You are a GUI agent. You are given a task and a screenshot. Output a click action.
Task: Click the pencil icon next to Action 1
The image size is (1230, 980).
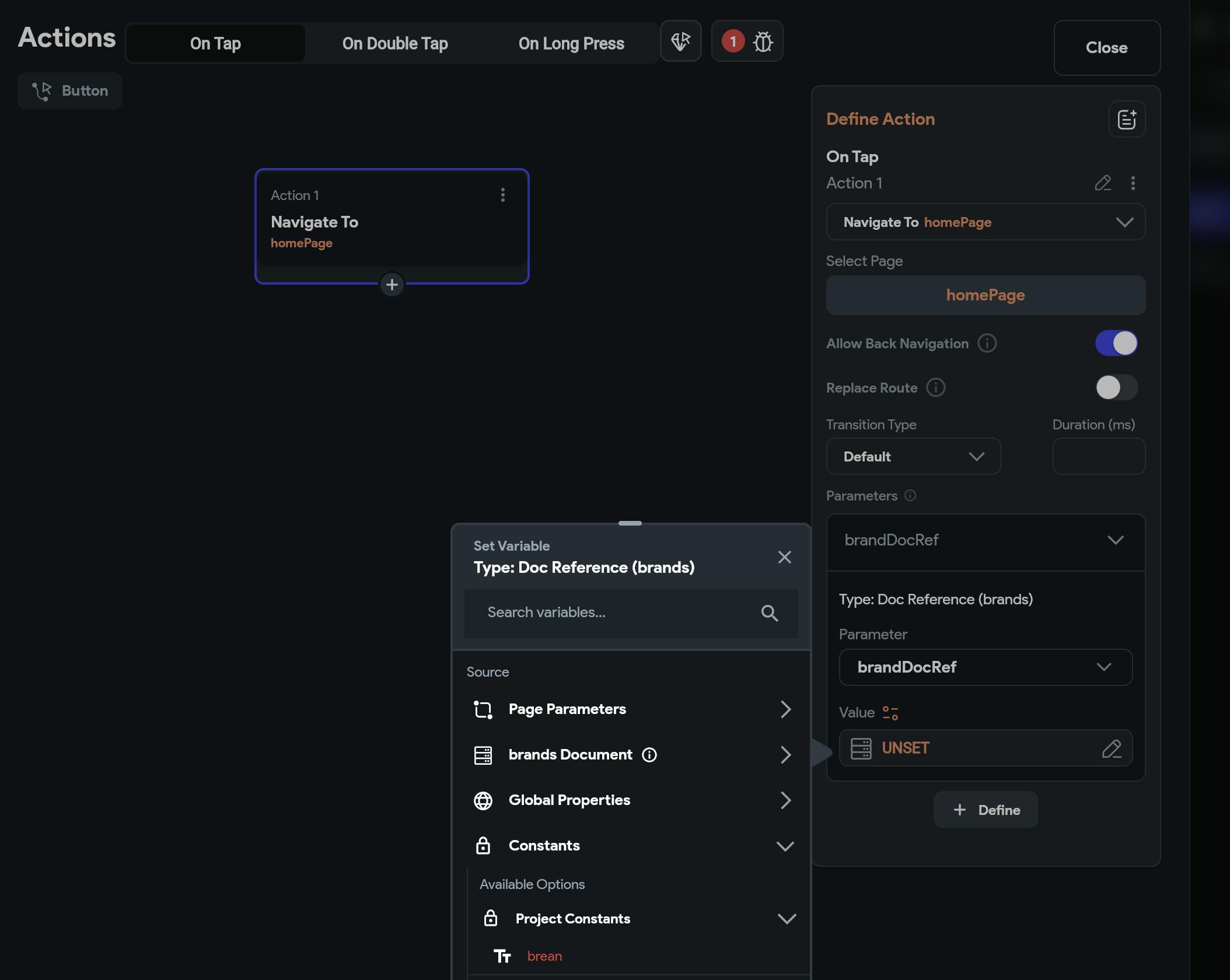pyautogui.click(x=1102, y=183)
